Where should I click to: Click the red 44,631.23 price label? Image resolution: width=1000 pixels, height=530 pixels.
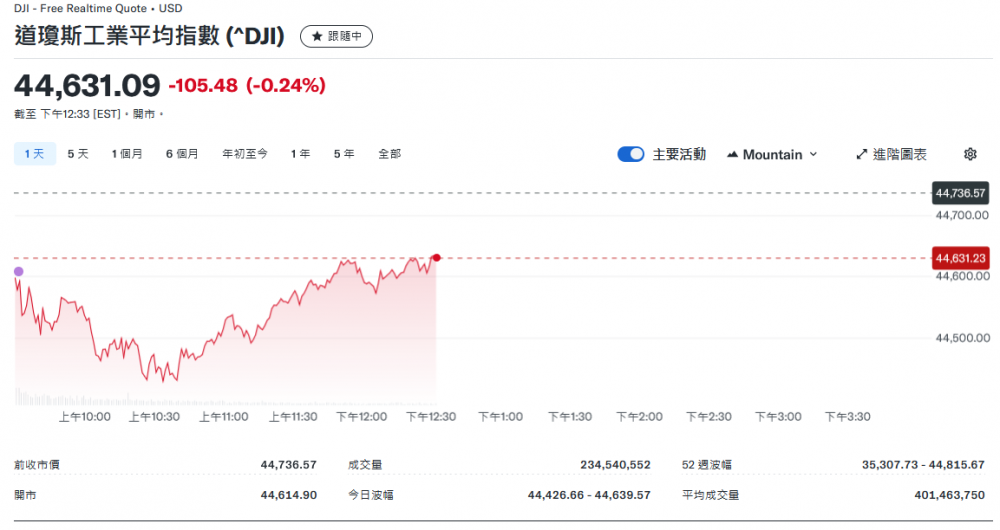pyautogui.click(x=960, y=258)
